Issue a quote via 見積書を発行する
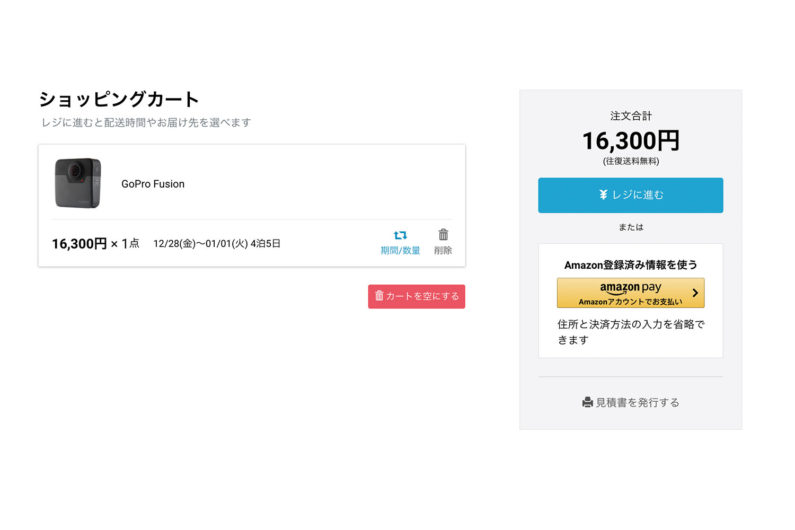This screenshot has height=530, width=795. pyautogui.click(x=630, y=402)
